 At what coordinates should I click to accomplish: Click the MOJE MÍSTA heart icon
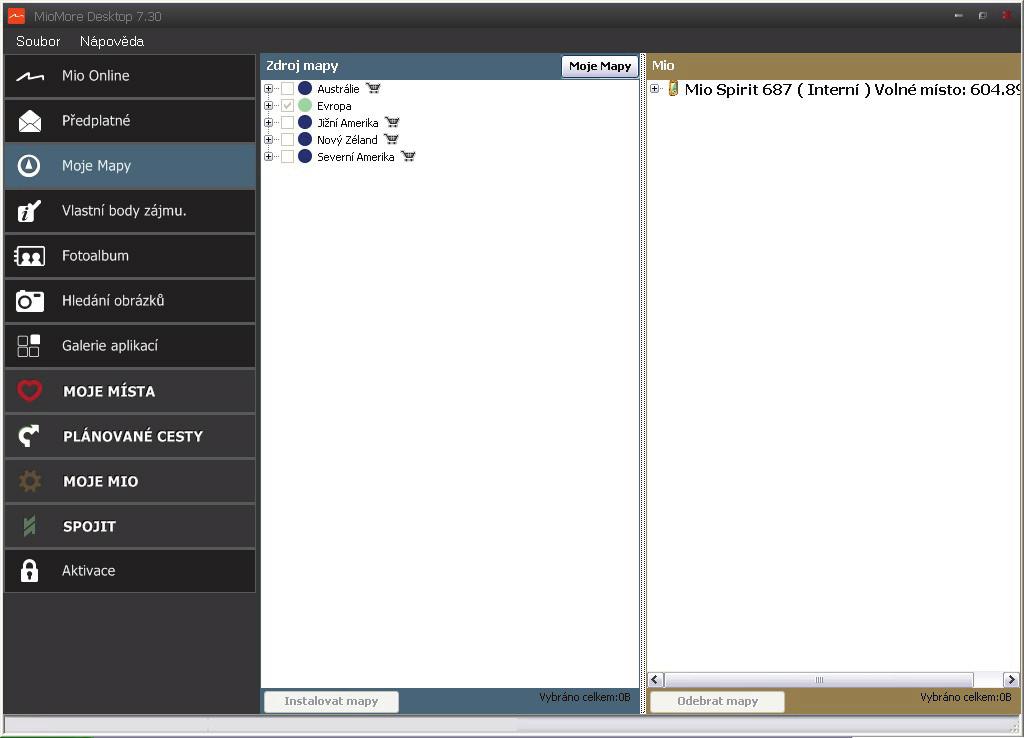[x=29, y=391]
